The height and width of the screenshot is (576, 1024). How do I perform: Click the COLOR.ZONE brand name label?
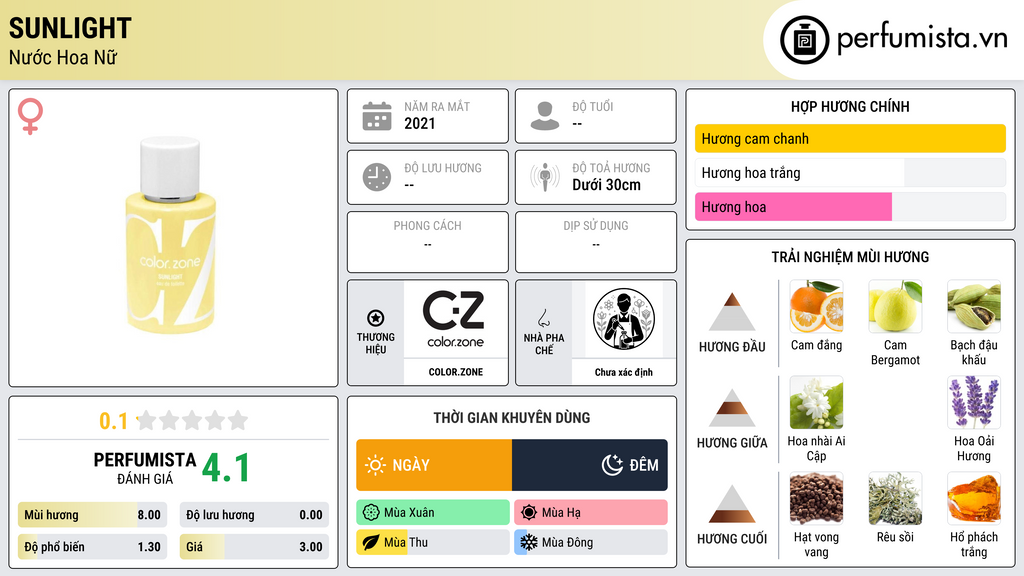pos(456,372)
